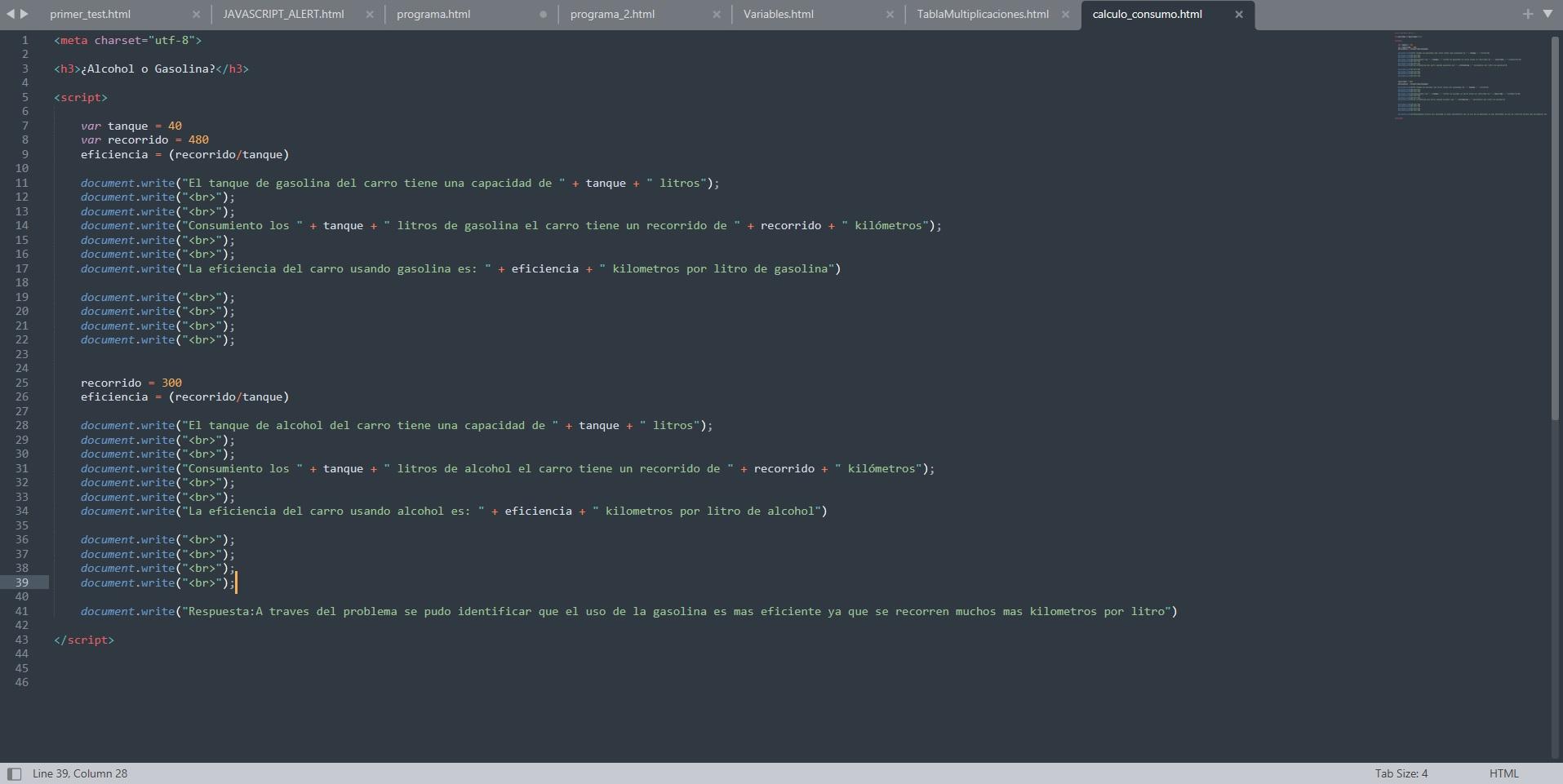Open the Tab Size: 4 menu

click(x=1401, y=773)
